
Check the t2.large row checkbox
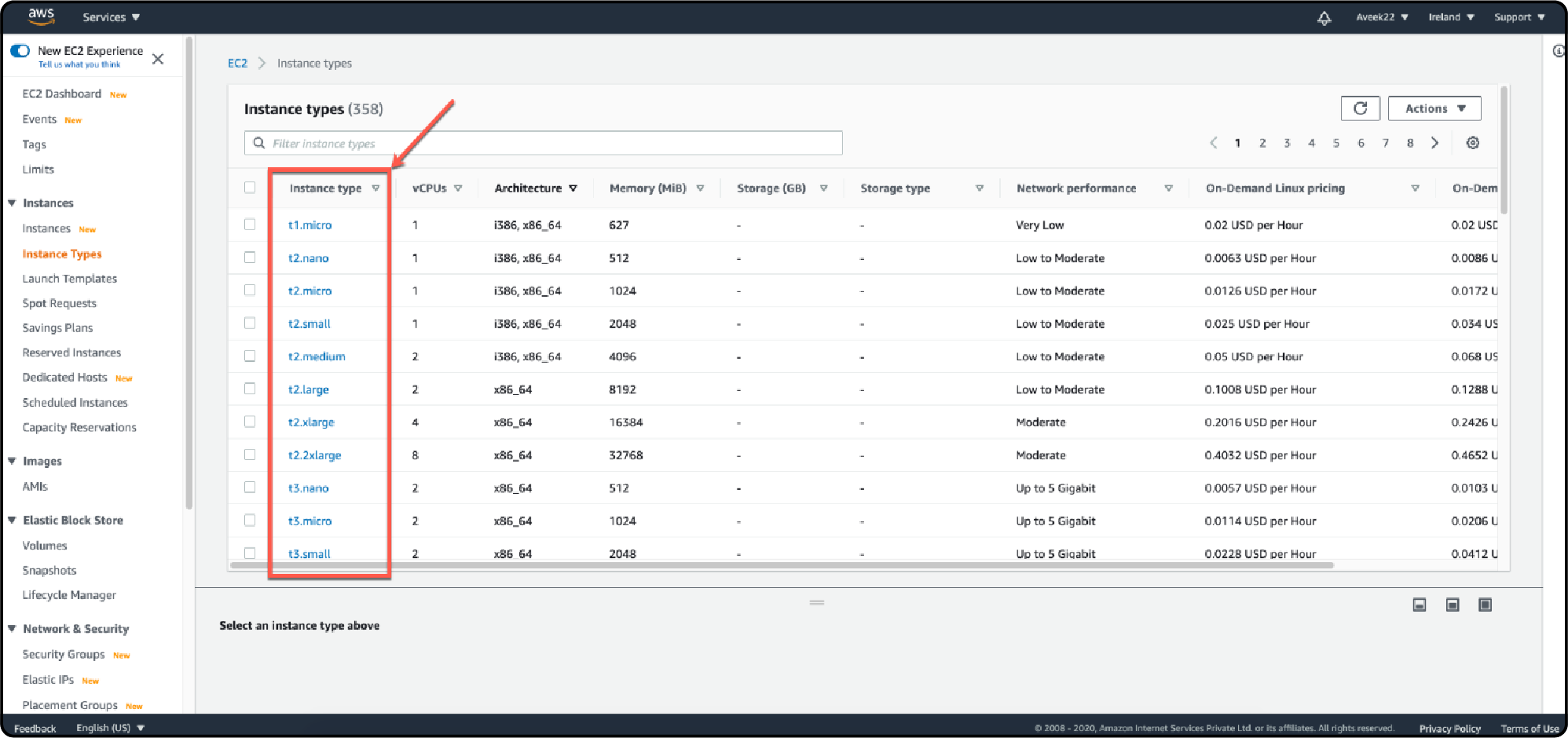[x=250, y=389]
